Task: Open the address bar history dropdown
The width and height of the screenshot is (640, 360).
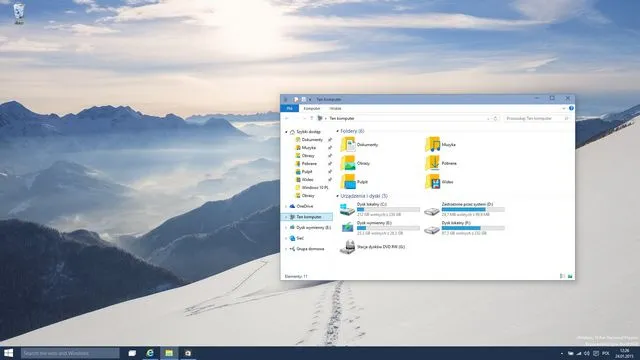Action: (x=488, y=118)
